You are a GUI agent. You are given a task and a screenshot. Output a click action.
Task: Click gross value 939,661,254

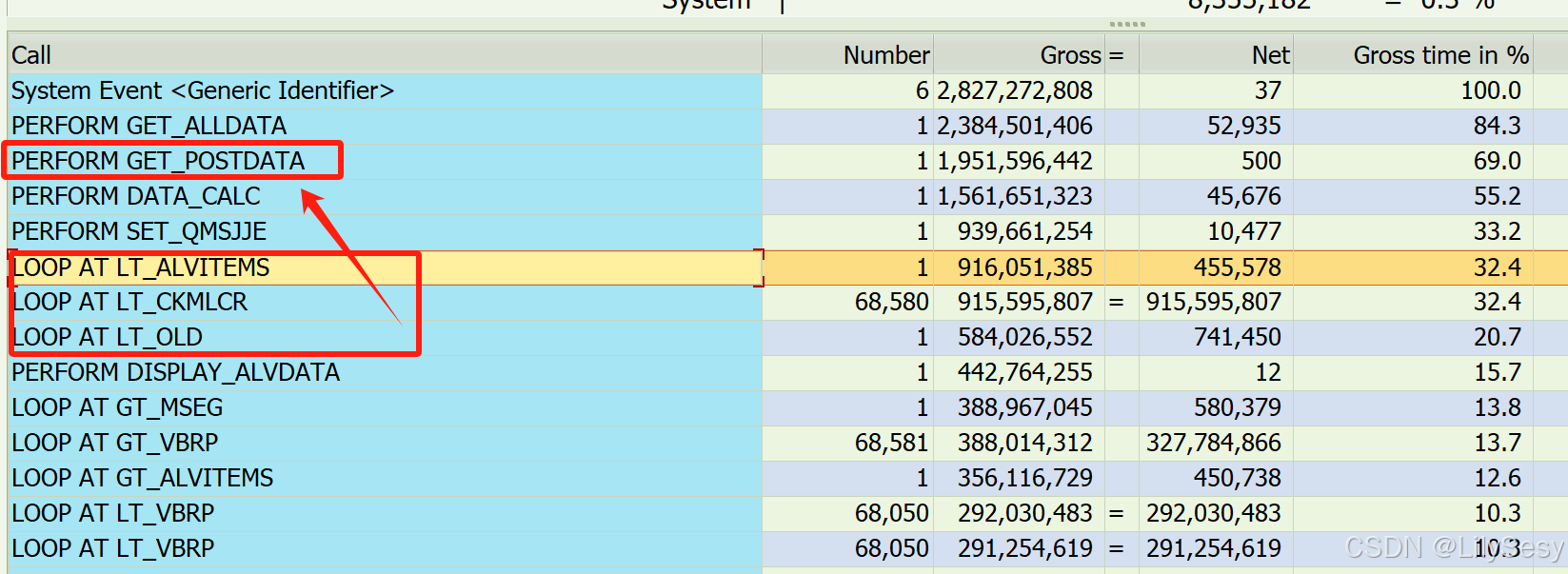[x=1025, y=231]
